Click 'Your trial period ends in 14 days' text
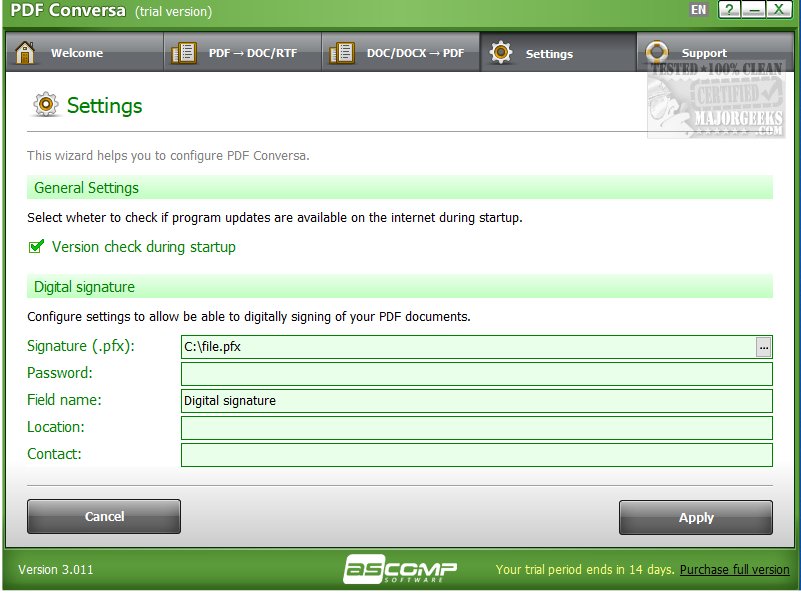This screenshot has height=595, width=801. pyautogui.click(x=584, y=569)
